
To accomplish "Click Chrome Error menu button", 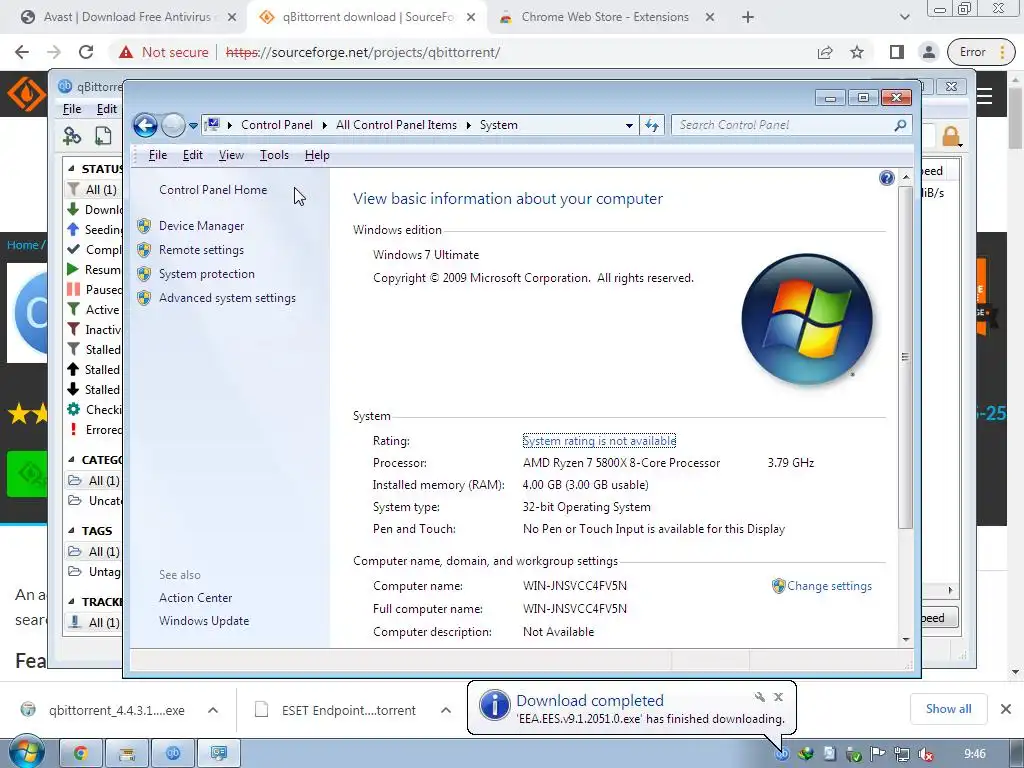I will [982, 52].
